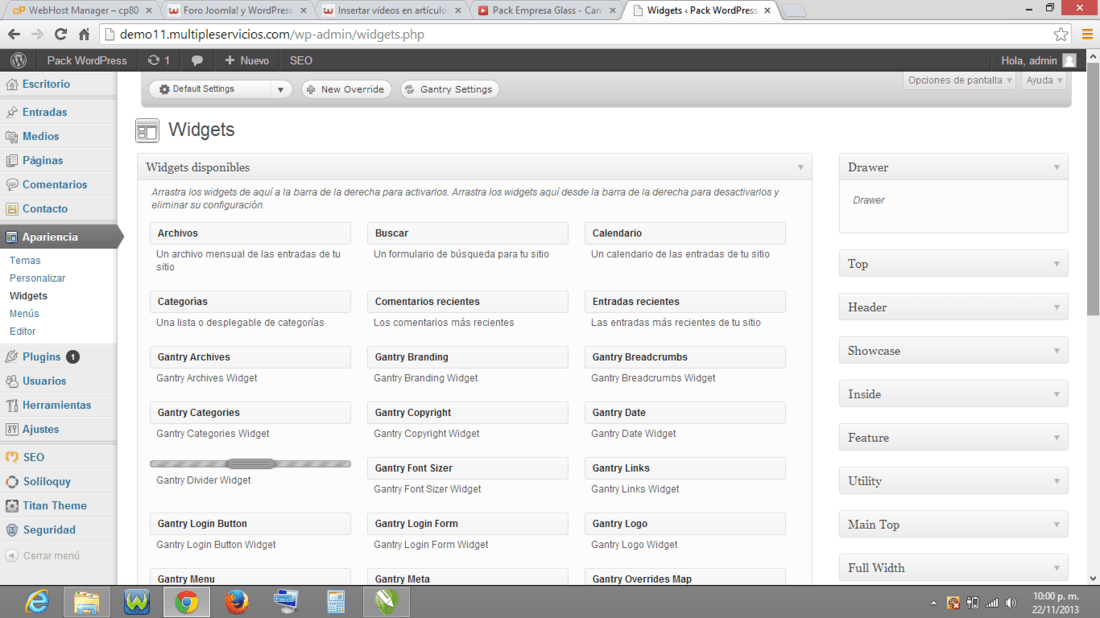Screen dimensions: 1100x618
Task: Click the Widgets page heading icon
Action: coord(147,130)
